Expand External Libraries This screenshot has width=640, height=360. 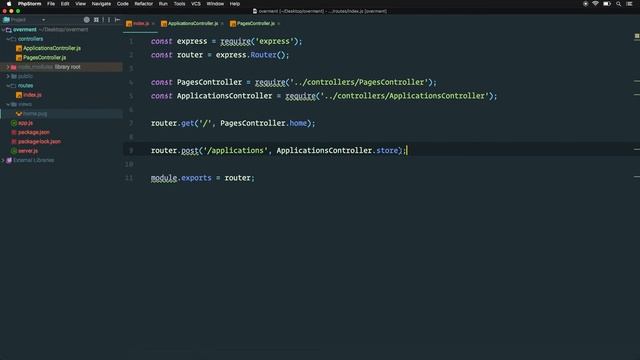point(3,160)
